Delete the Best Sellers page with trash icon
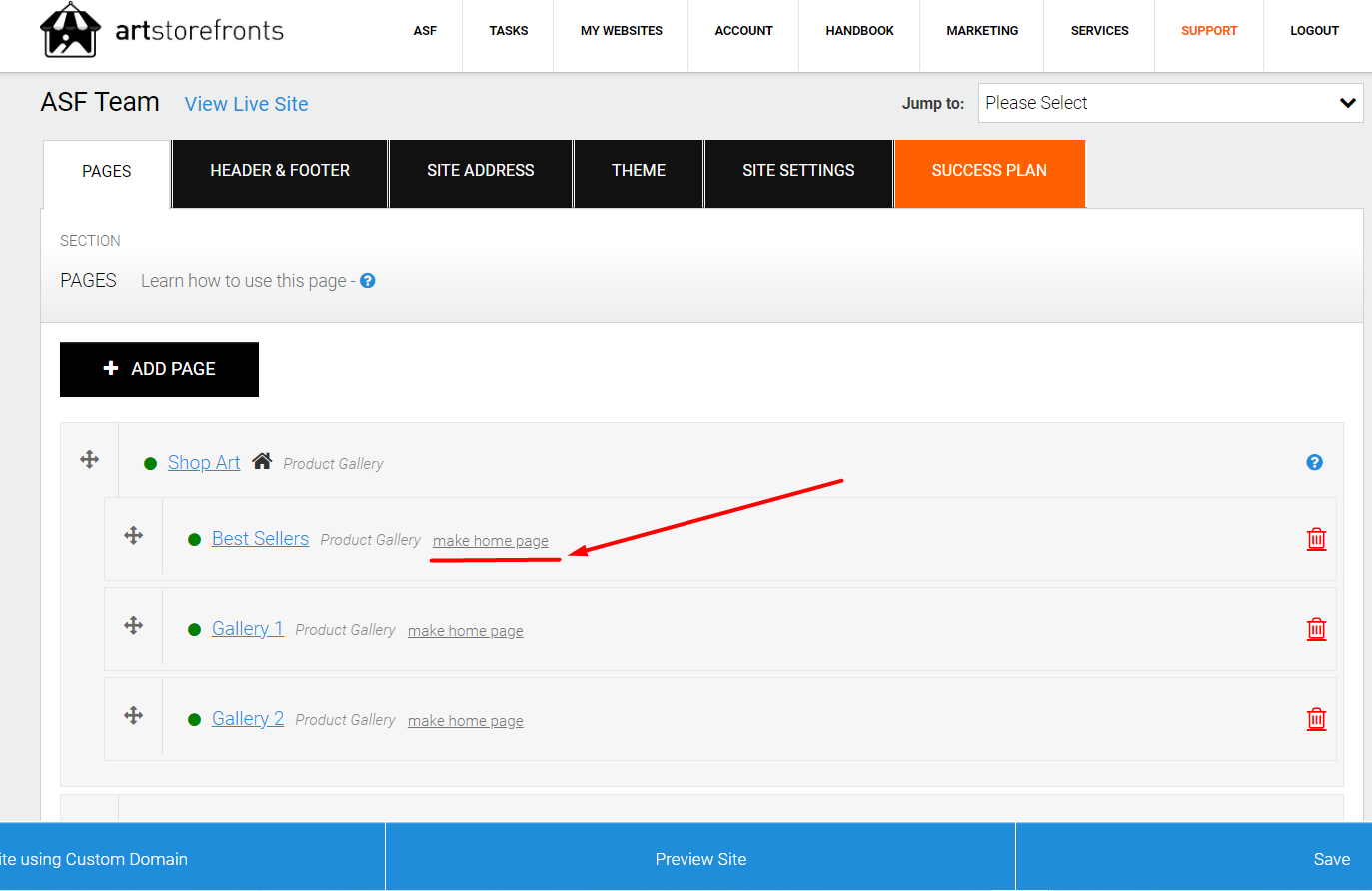Screen dimensions: 1372x891 point(1317,539)
